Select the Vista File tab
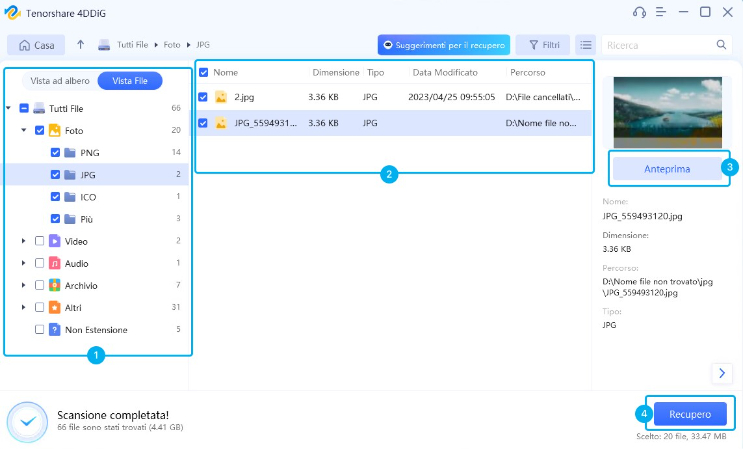The width and height of the screenshot is (743, 449). pos(129,80)
